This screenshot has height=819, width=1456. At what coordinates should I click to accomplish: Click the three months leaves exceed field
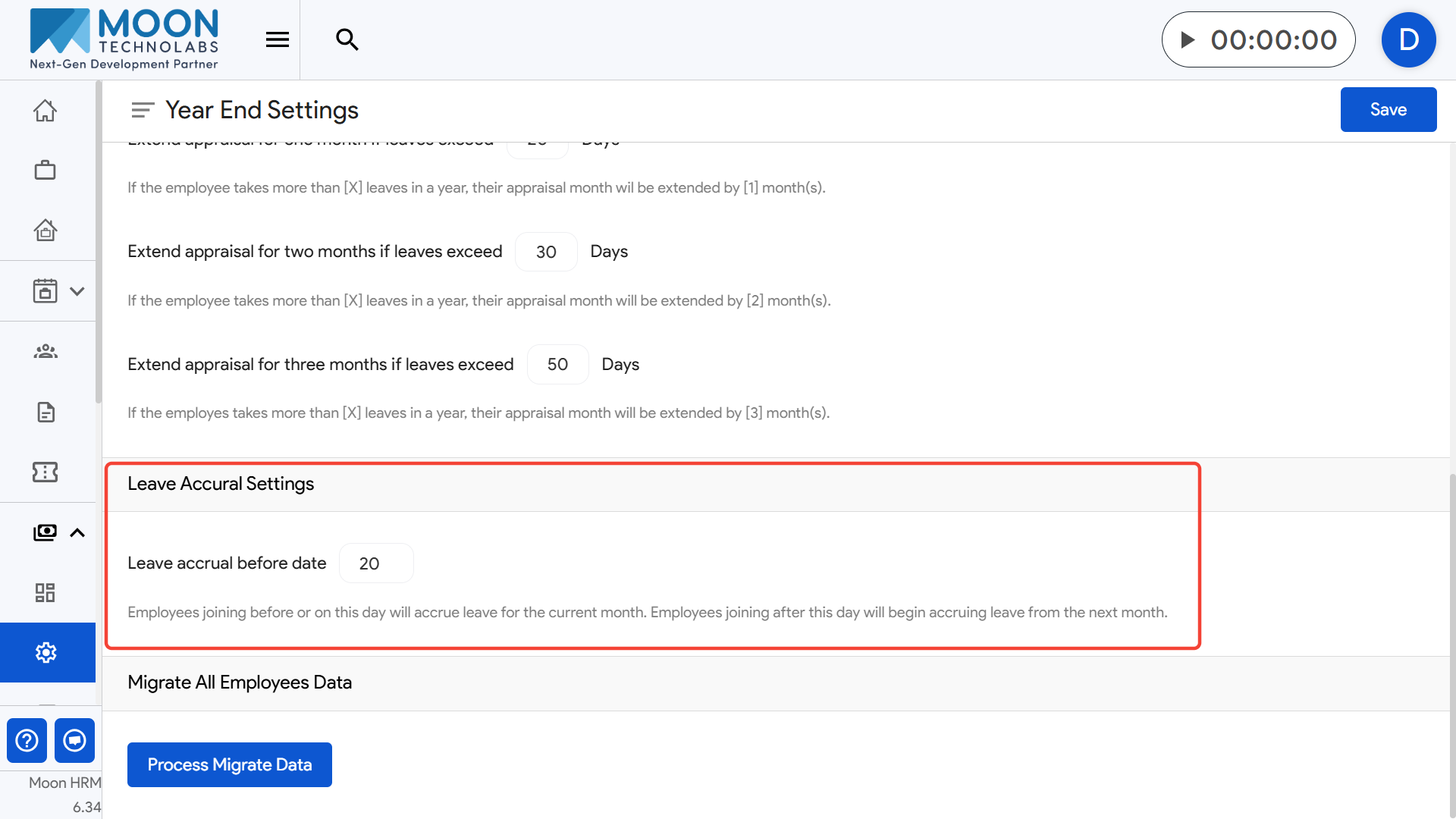click(557, 365)
